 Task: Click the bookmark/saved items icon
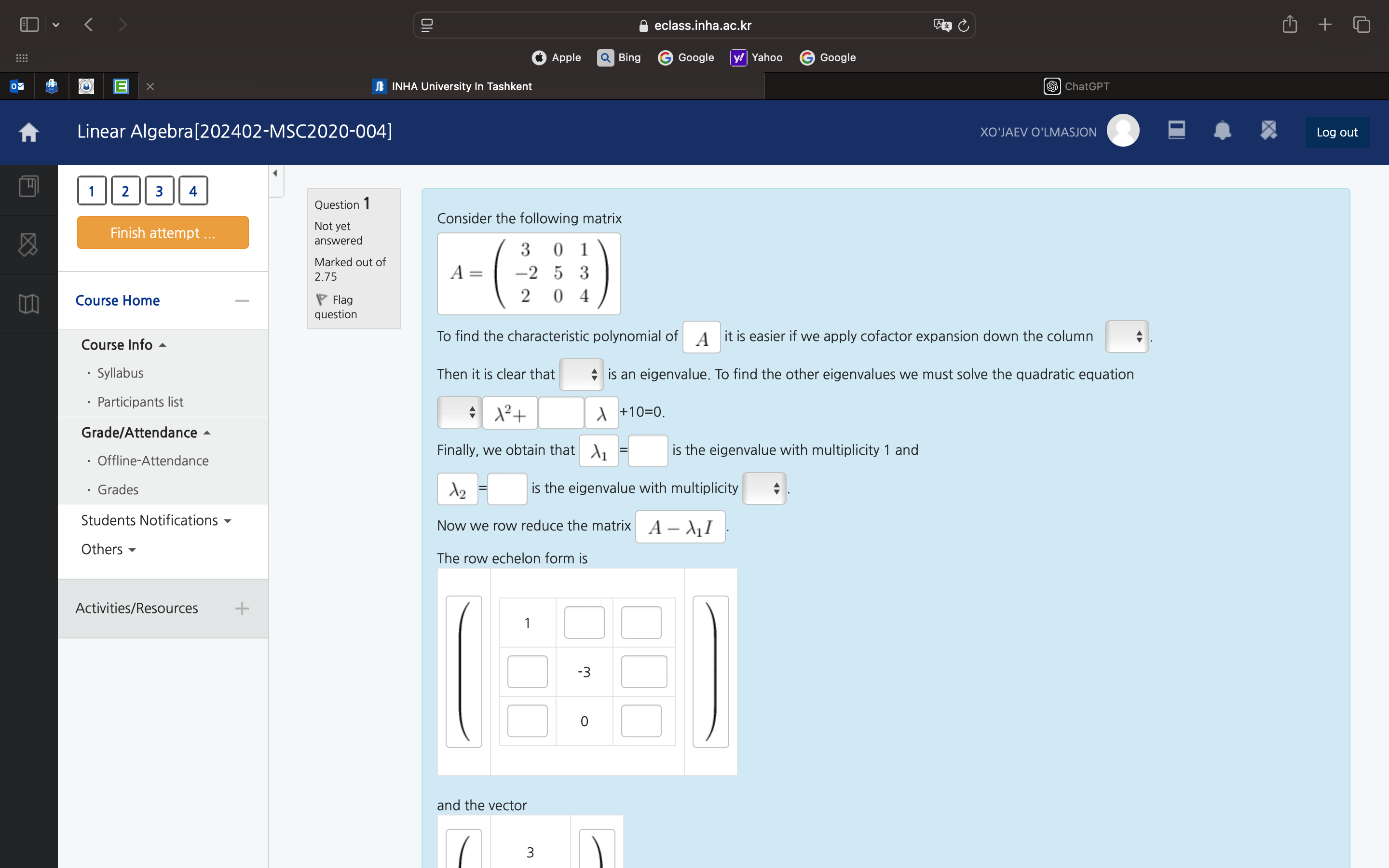(29, 190)
